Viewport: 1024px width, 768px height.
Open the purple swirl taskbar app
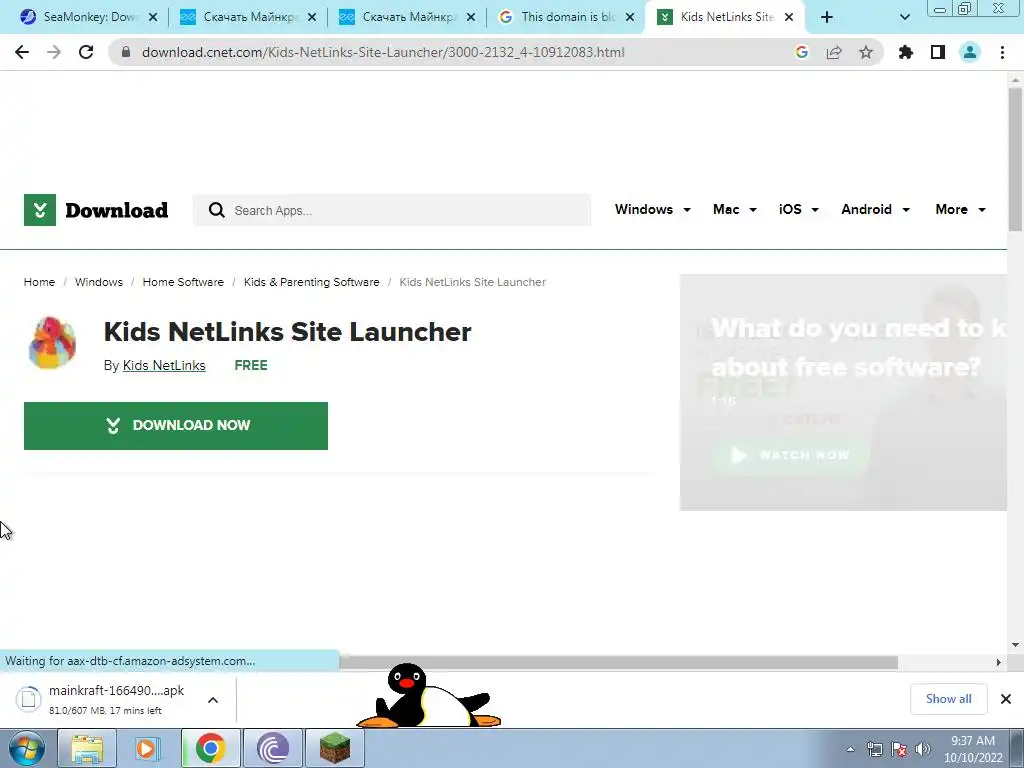pyautogui.click(x=273, y=748)
